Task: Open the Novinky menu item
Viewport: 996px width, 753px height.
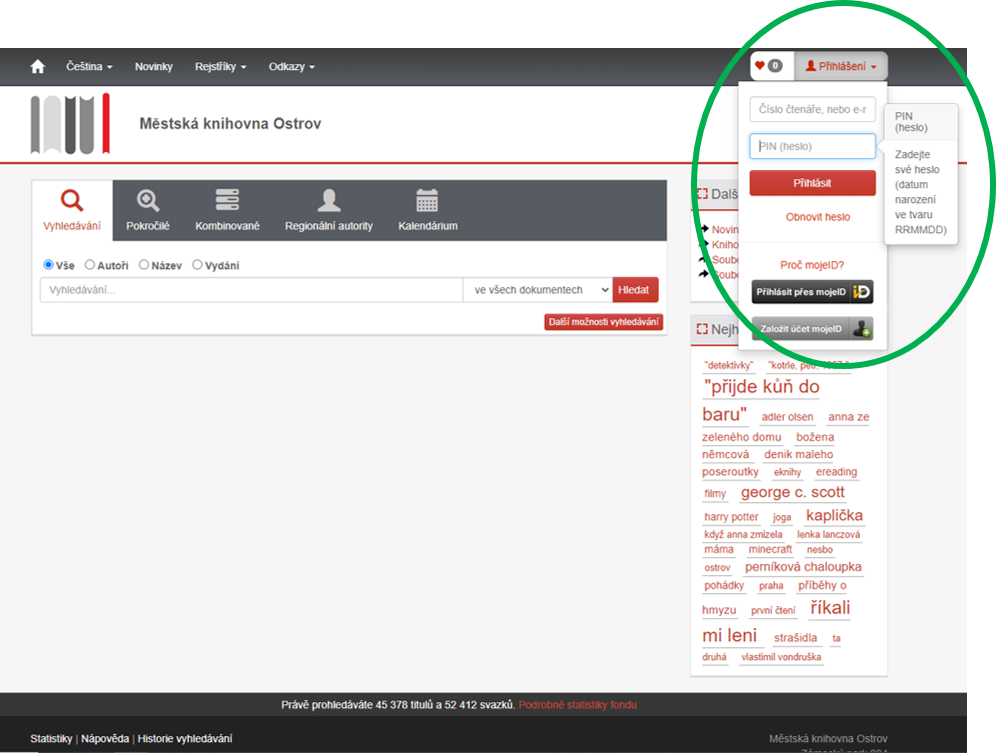Action: tap(154, 67)
